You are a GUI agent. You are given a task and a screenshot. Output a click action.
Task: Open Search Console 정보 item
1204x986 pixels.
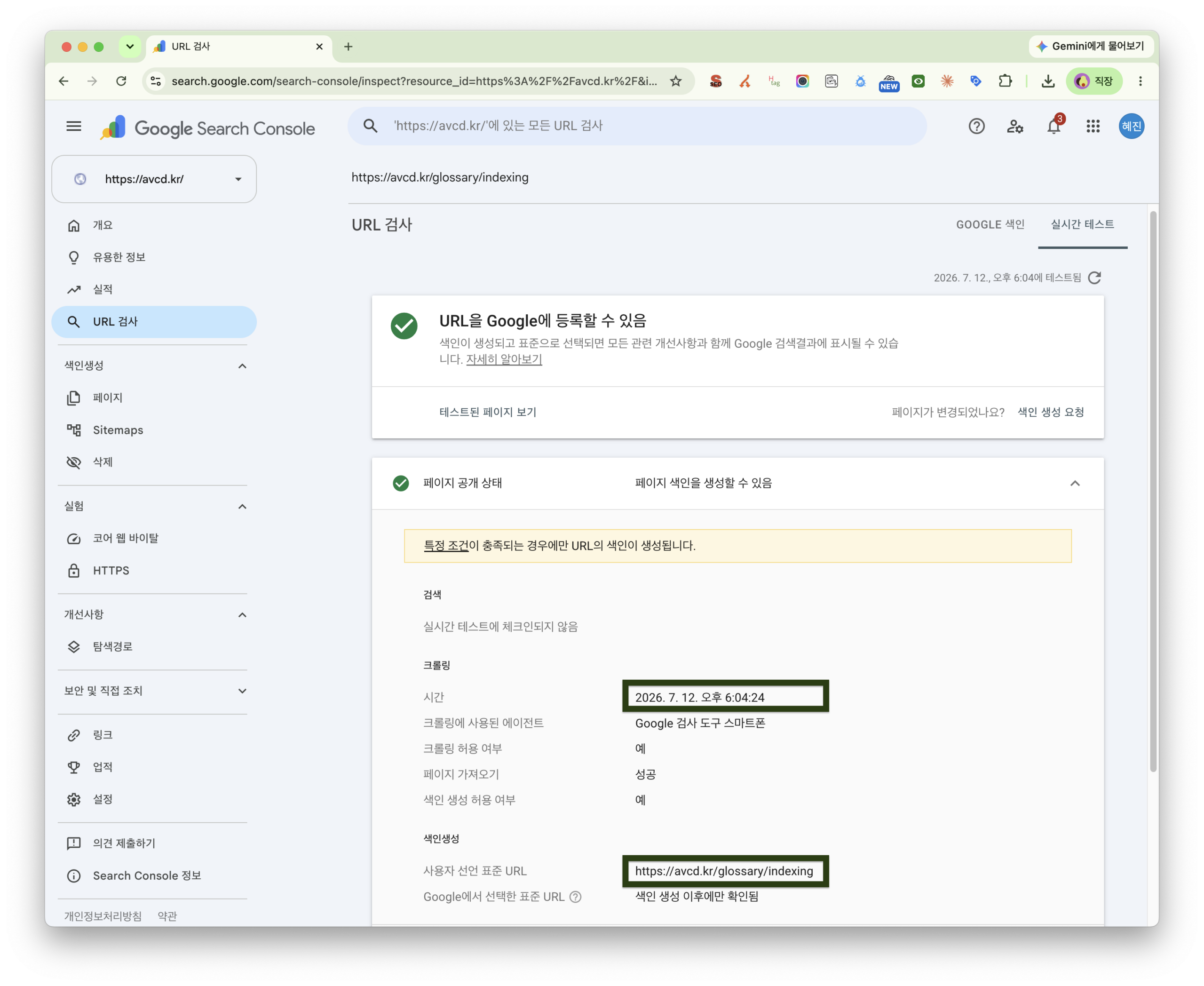154,875
